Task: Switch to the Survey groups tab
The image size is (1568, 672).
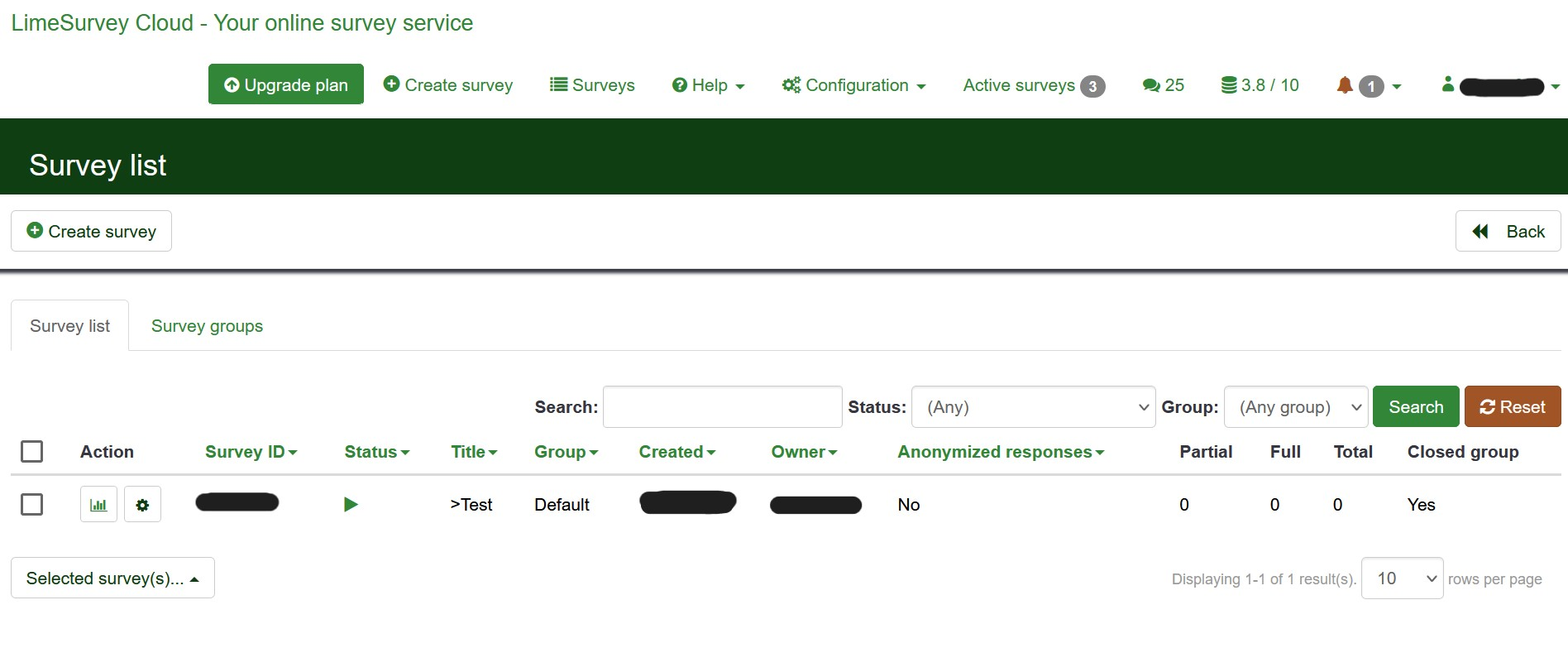Action: (x=207, y=326)
